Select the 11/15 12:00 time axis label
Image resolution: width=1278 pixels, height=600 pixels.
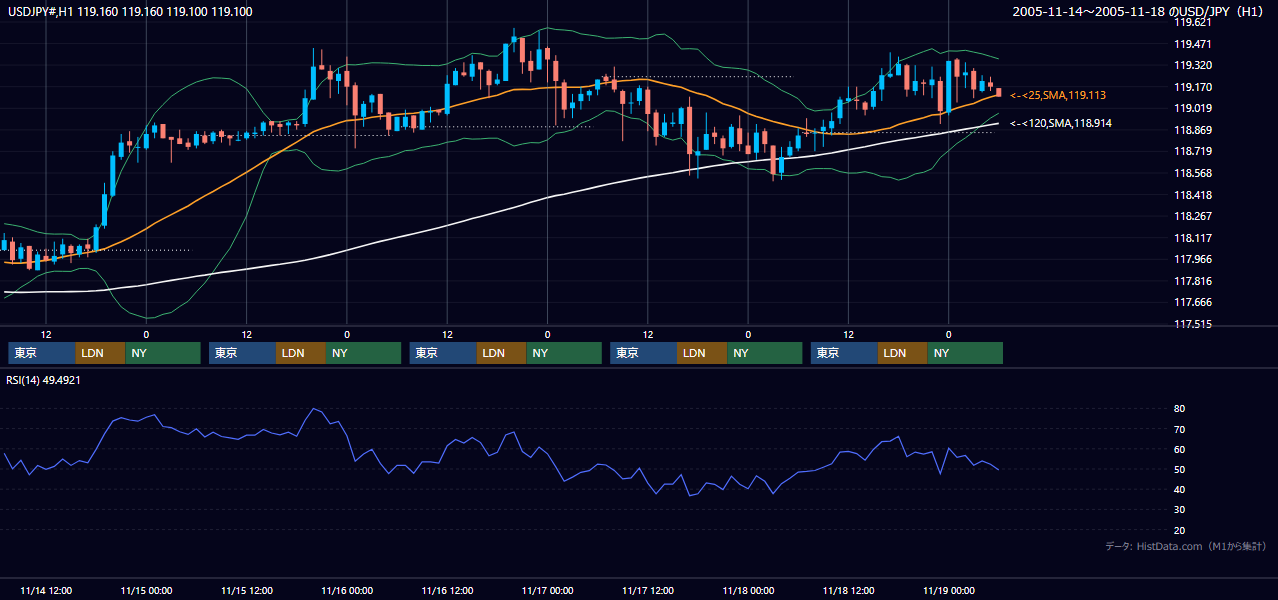tap(247, 590)
